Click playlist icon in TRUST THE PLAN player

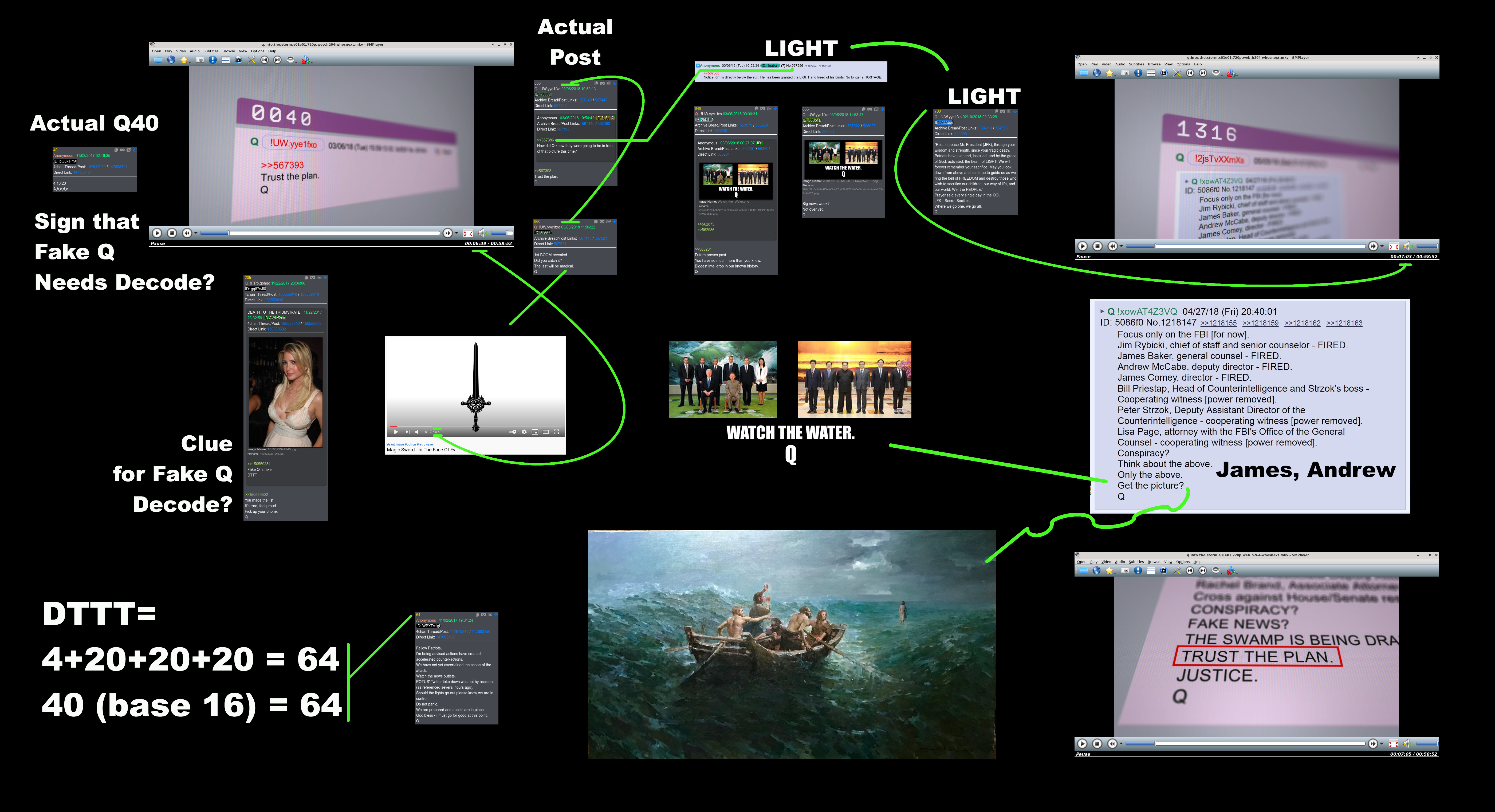pyautogui.click(x=1150, y=570)
